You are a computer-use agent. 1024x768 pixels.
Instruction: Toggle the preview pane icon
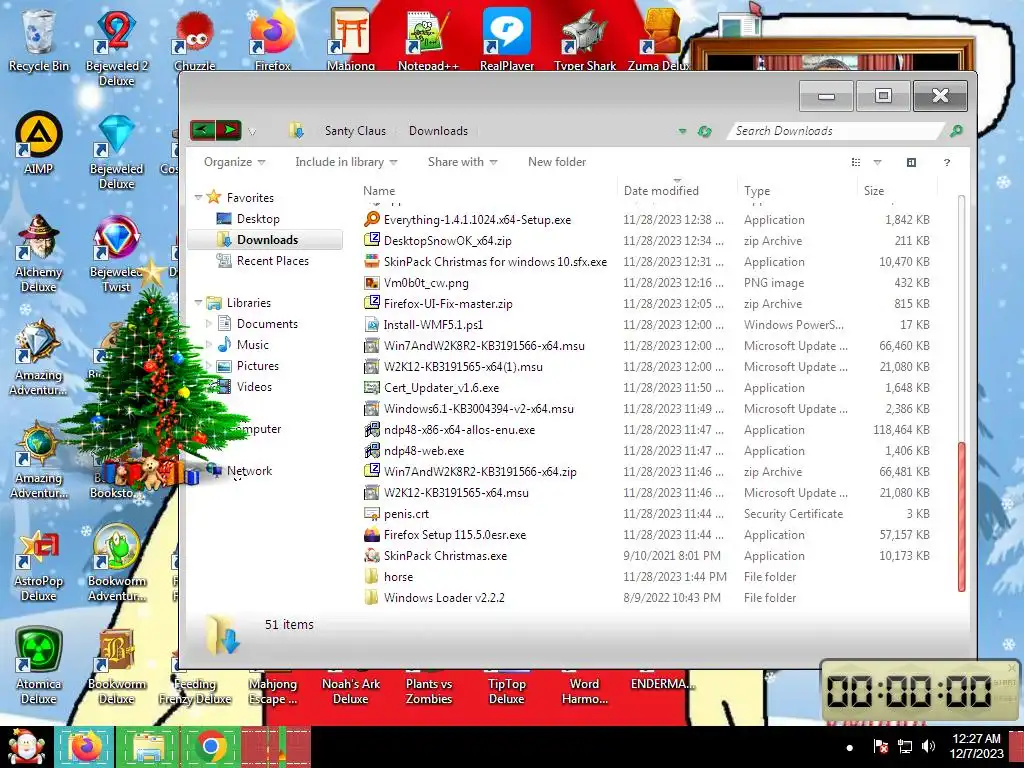[911, 163]
